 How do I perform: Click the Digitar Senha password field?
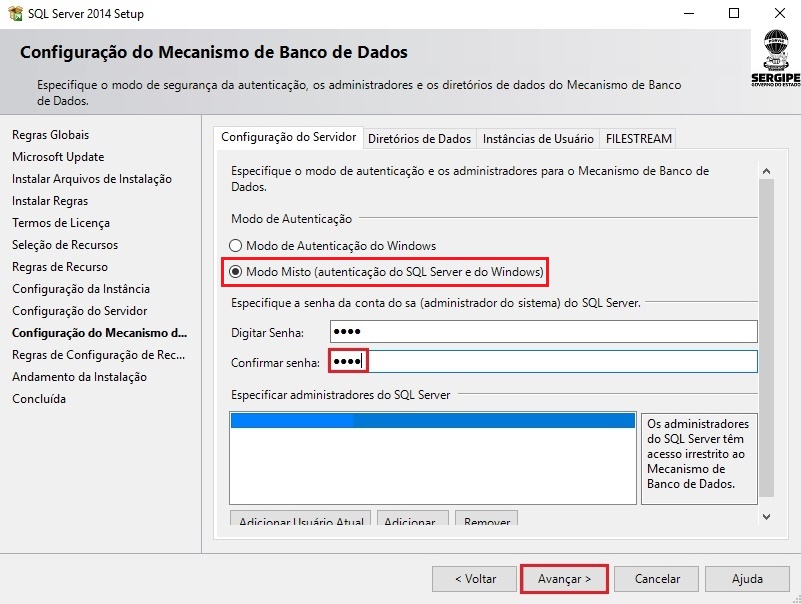pyautogui.click(x=543, y=332)
